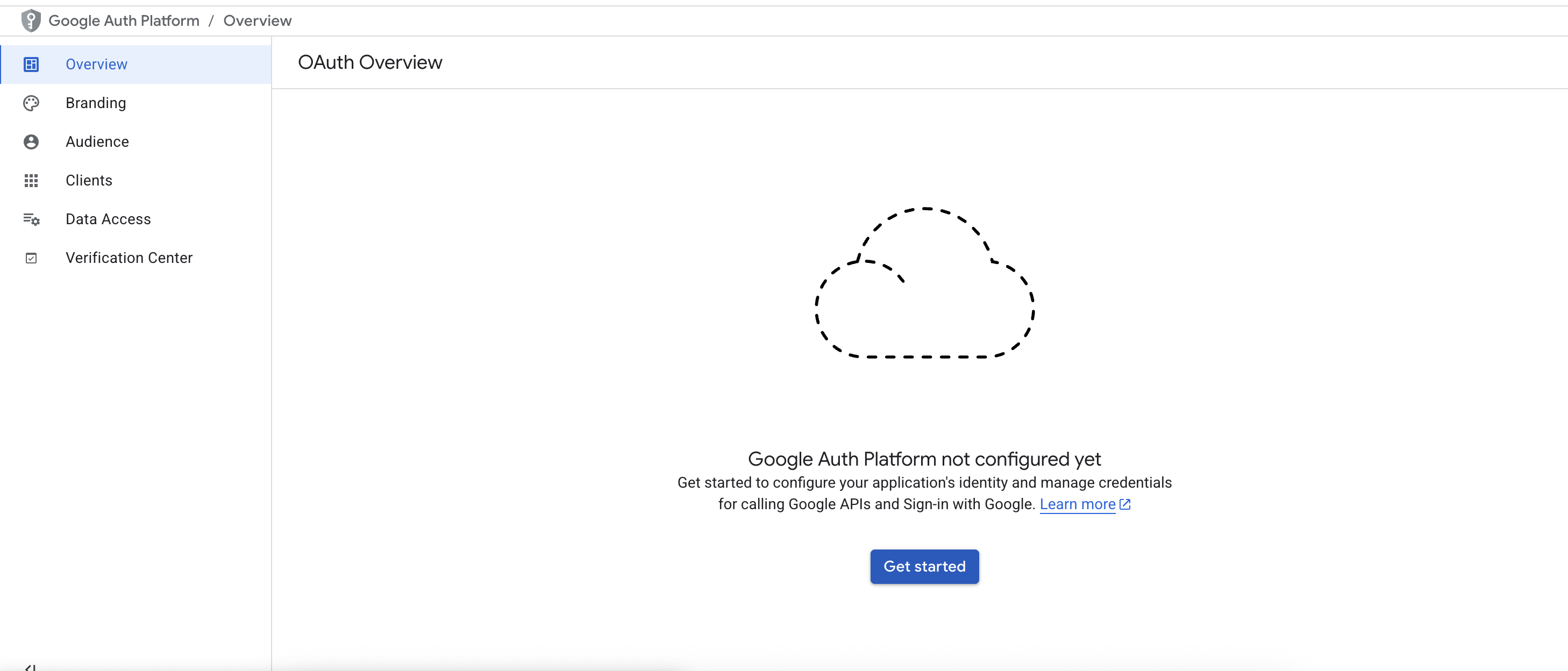The height and width of the screenshot is (671, 1568).
Task: Click the Overview breadcrumb label
Action: (x=257, y=21)
